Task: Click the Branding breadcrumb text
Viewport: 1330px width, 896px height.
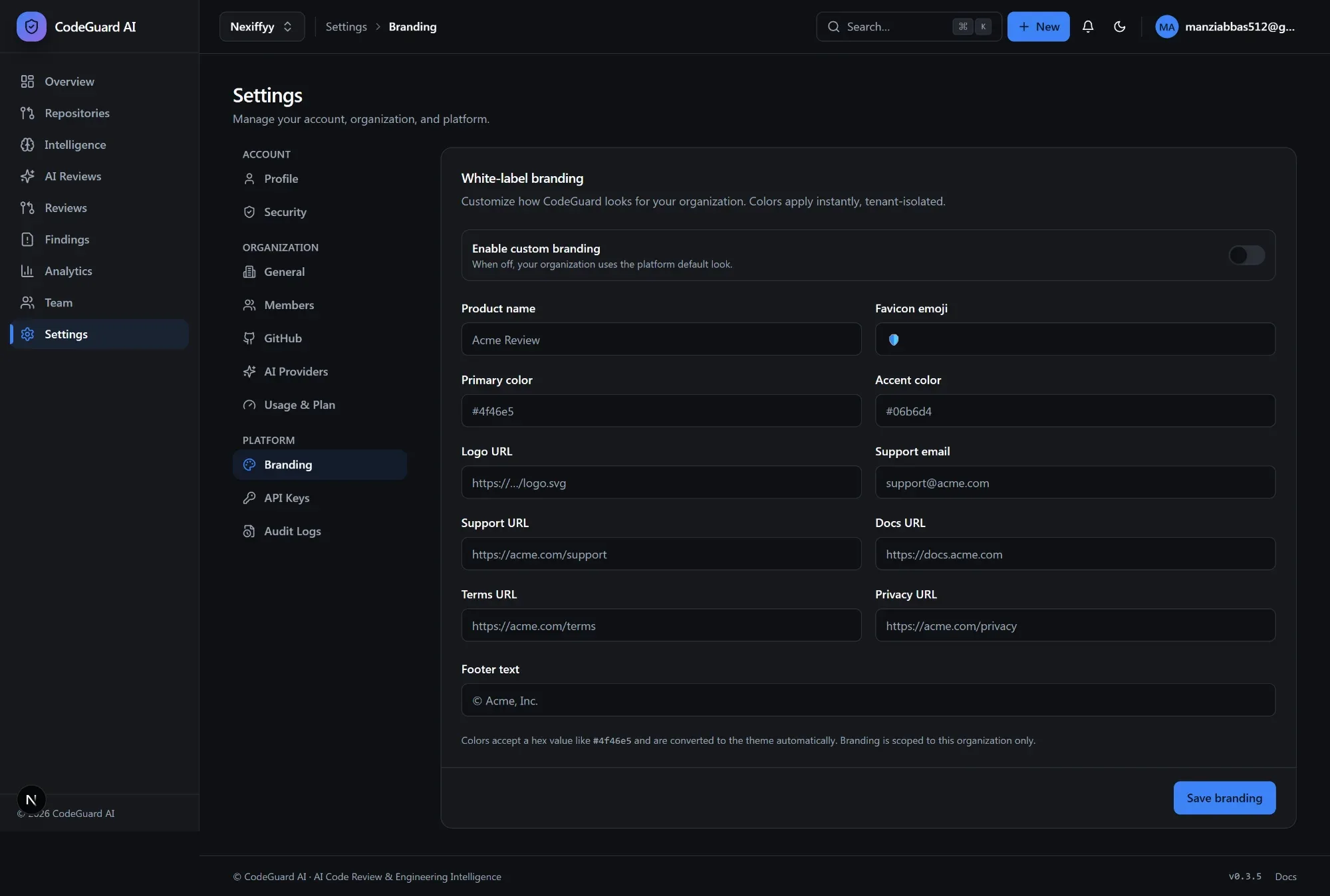Action: click(412, 27)
